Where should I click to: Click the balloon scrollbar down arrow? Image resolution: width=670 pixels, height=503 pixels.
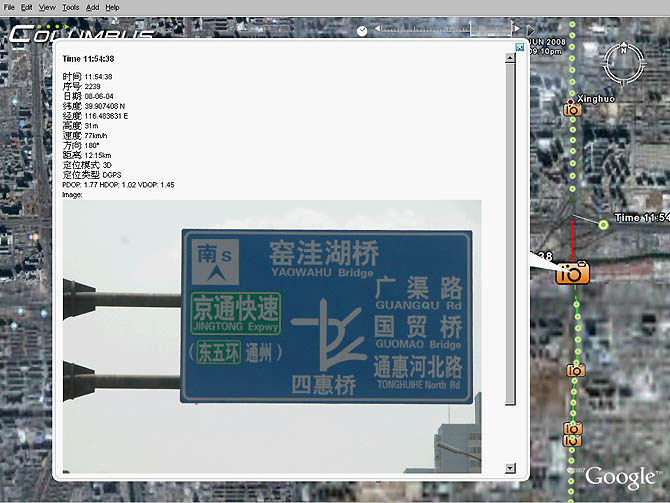point(510,468)
